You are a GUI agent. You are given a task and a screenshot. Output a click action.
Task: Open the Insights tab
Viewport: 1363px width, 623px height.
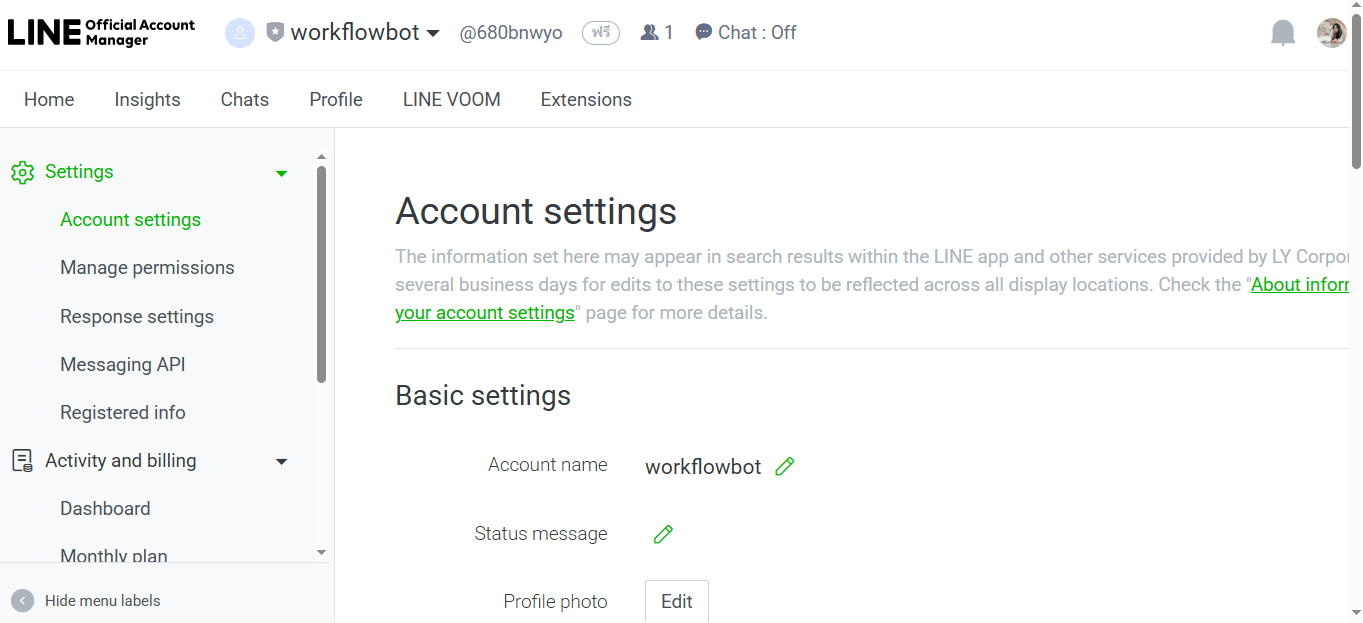point(147,100)
